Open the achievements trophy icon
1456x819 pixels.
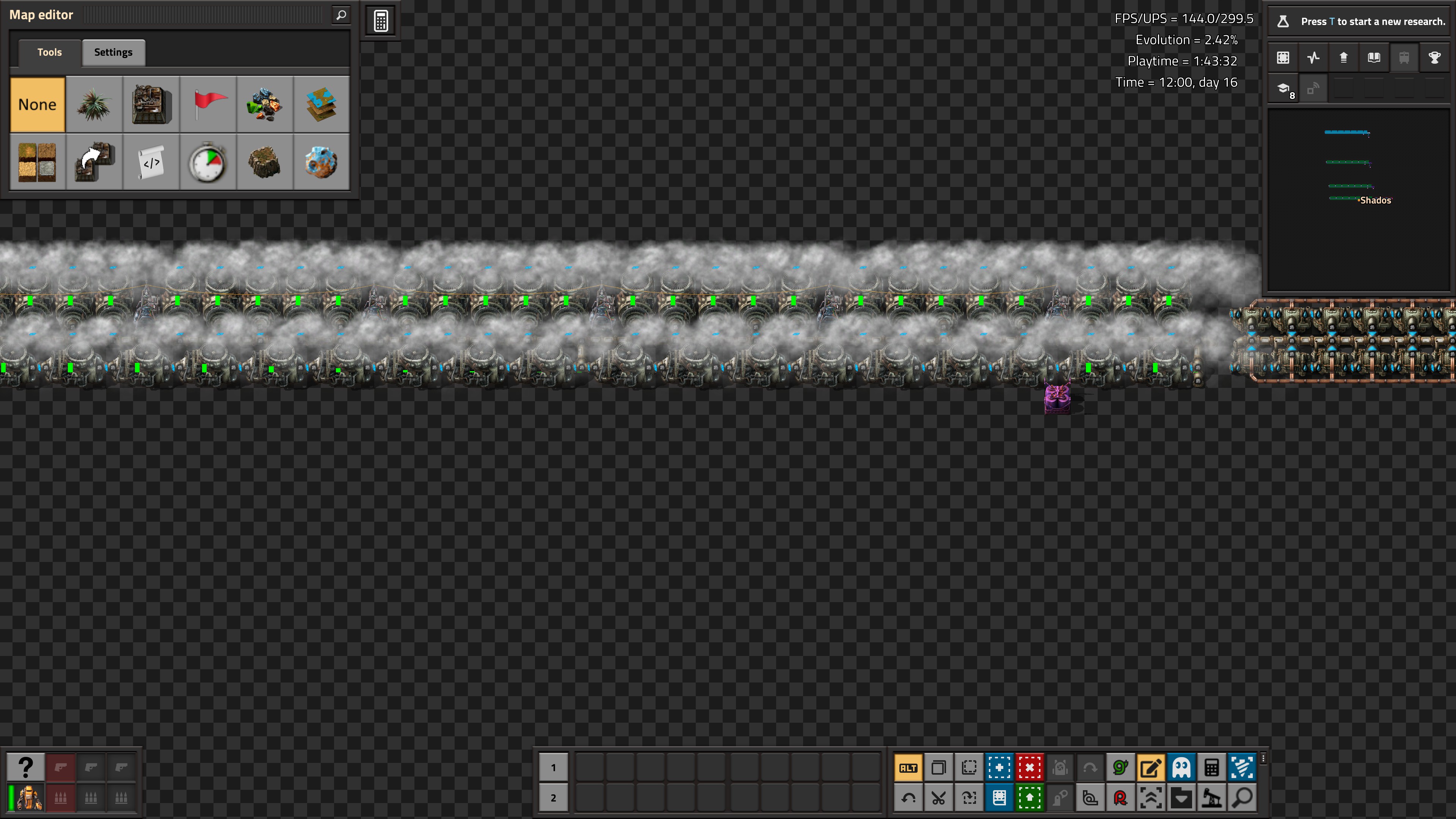coord(1434,58)
